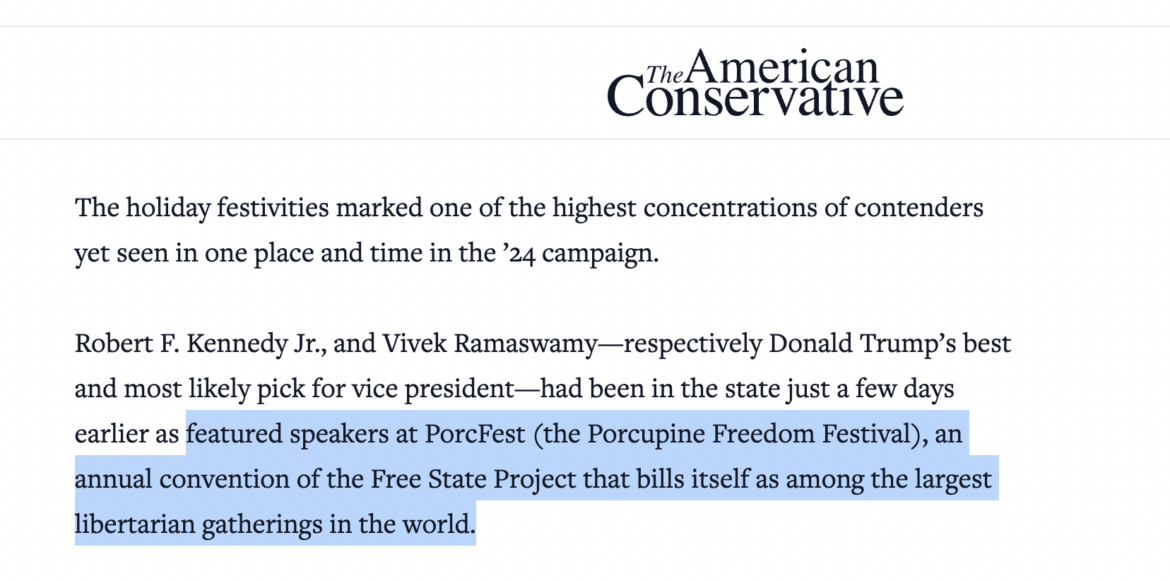Click The American Conservative logo
1170x581 pixels.
(x=755, y=83)
